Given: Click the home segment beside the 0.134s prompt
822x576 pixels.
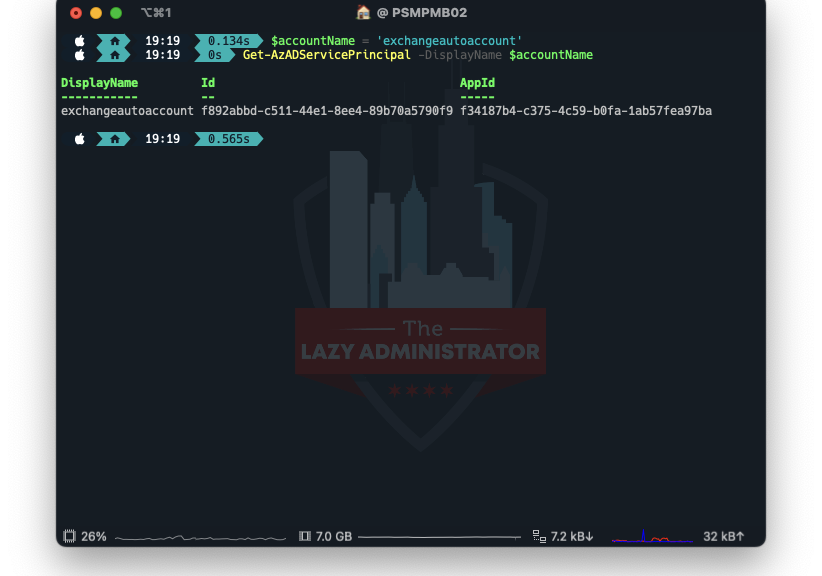Looking at the screenshot, I should click(x=114, y=40).
